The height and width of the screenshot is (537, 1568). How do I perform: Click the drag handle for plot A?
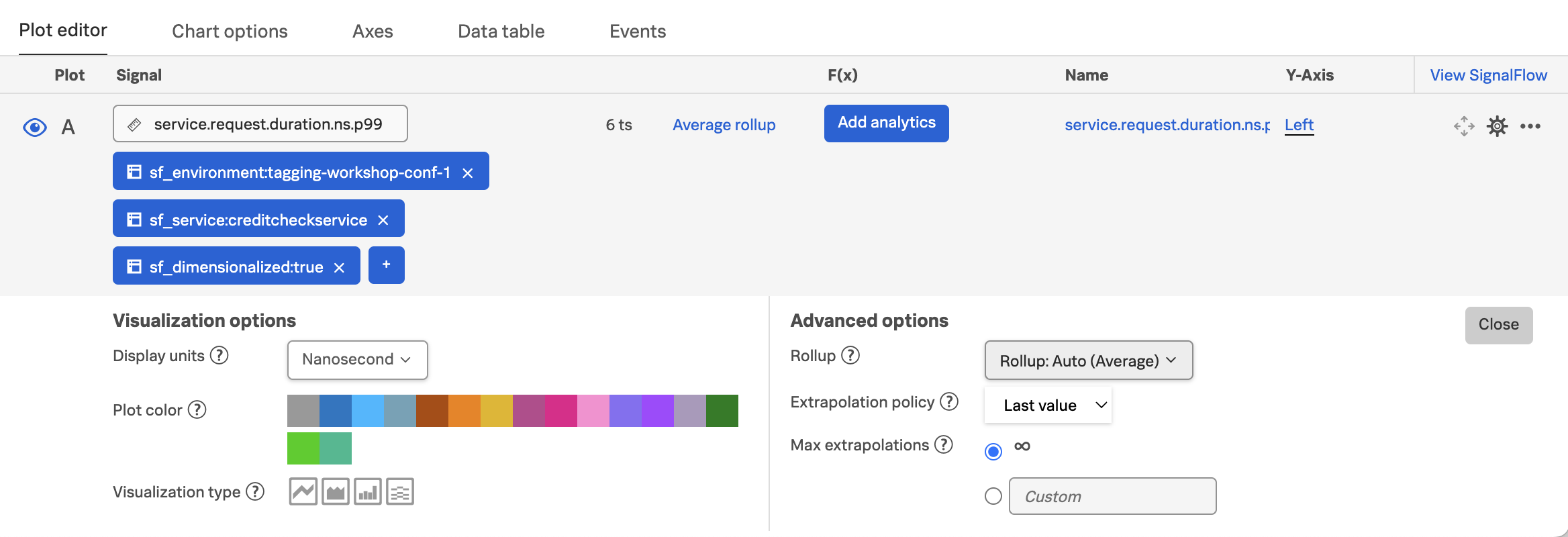(1464, 126)
